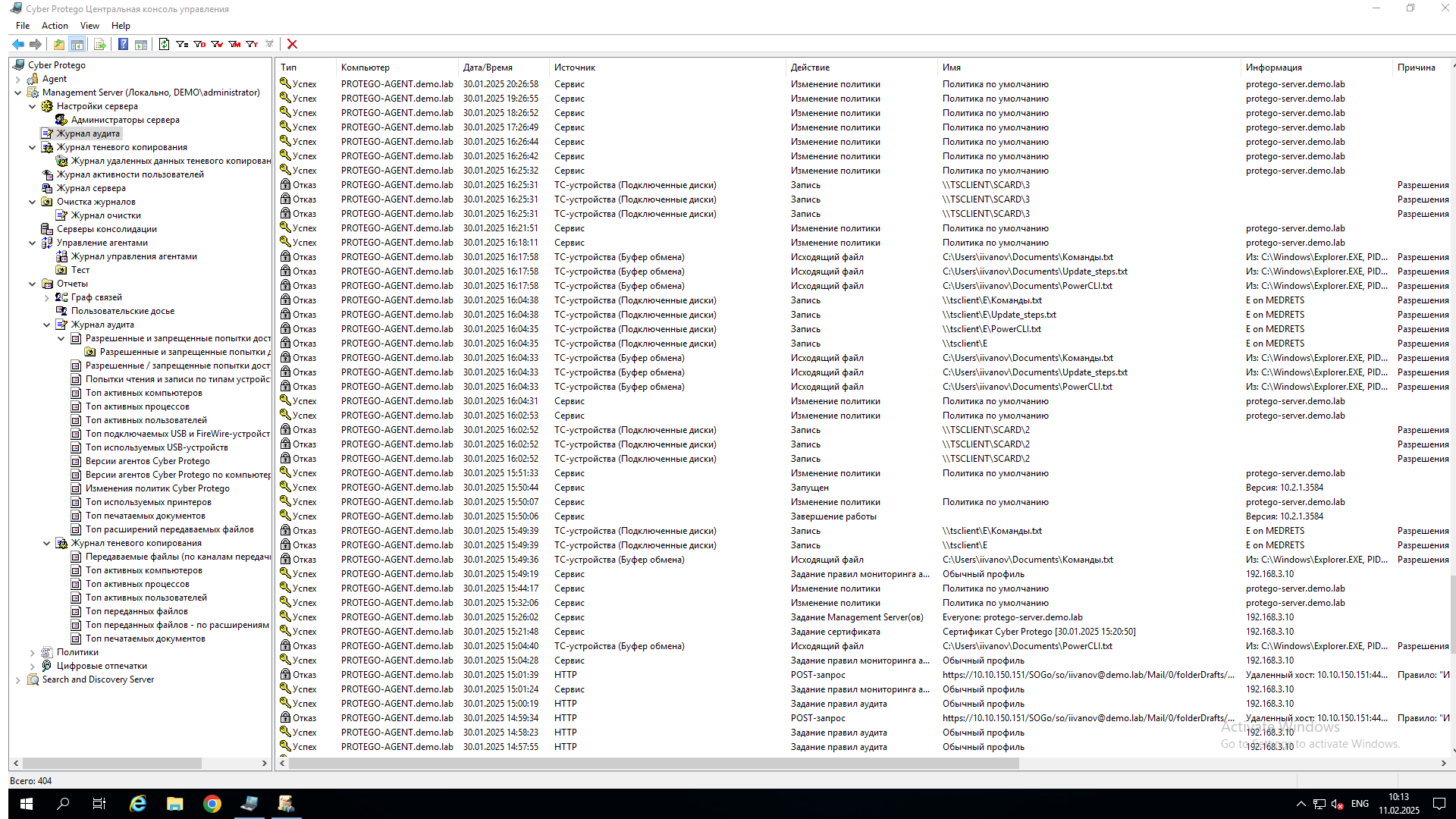The height and width of the screenshot is (819, 1456).
Task: Click the Up one level folder icon
Action: point(59,44)
